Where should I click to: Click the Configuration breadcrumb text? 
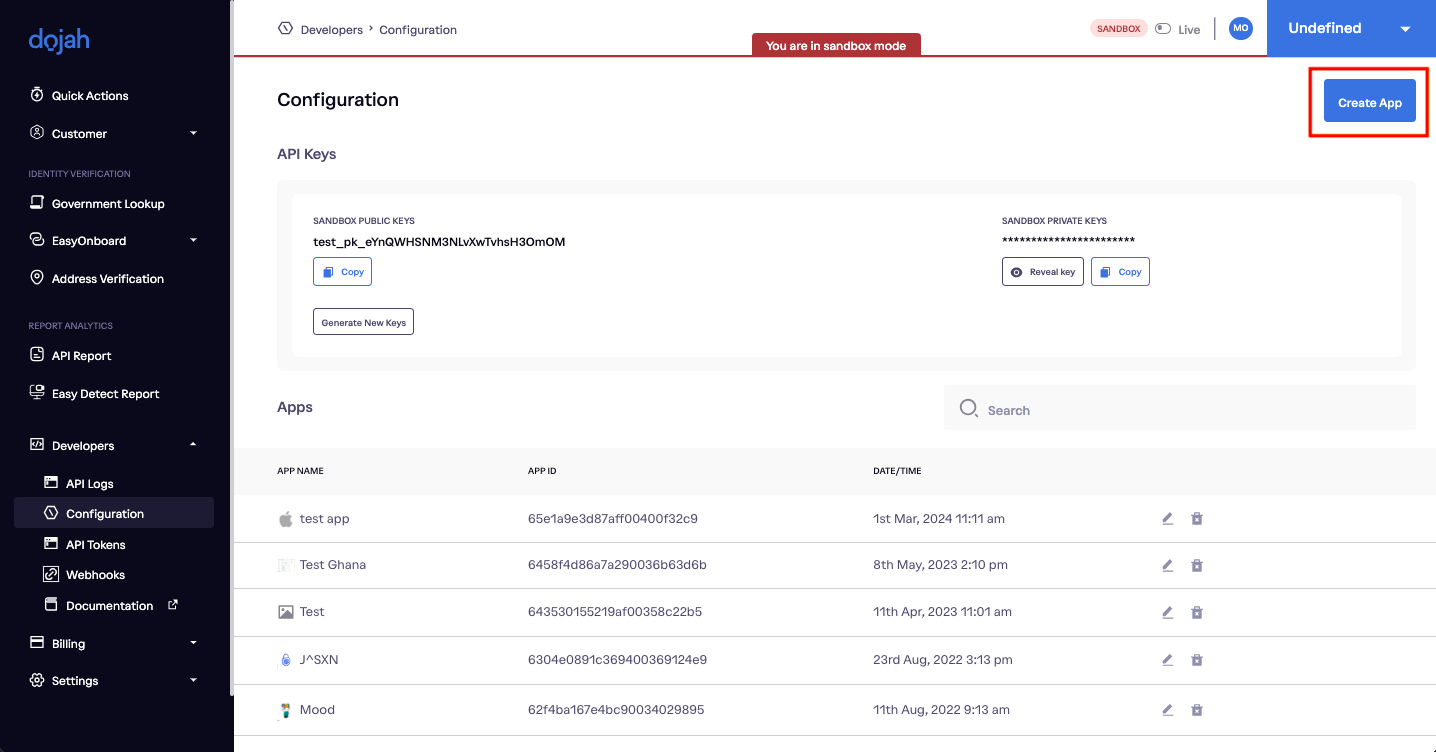pos(418,30)
